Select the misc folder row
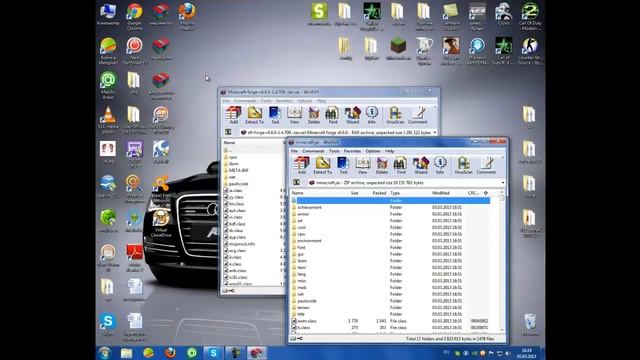Viewport: 640px width, 360px height. point(391,281)
